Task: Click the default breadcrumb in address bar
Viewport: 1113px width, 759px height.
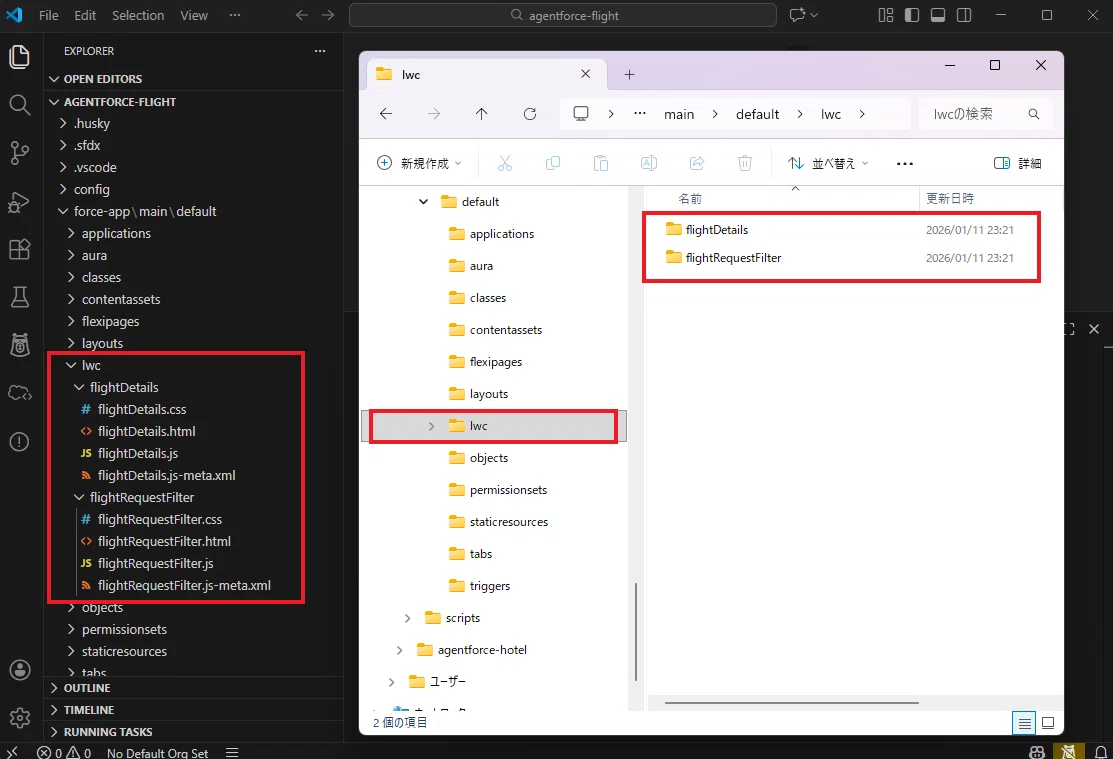Action: [x=757, y=114]
